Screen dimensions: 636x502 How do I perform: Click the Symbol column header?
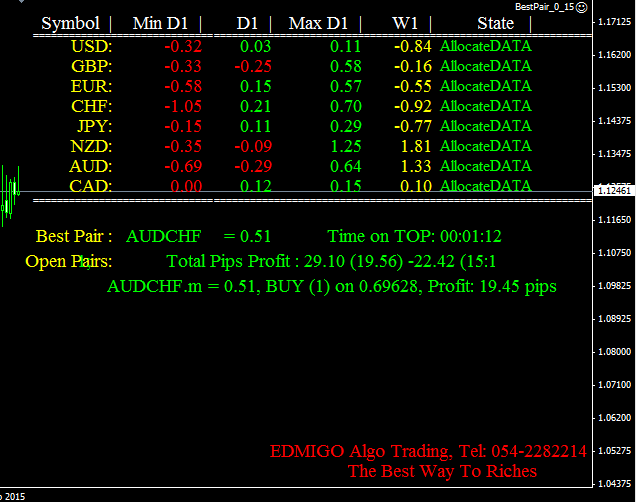pos(71,23)
